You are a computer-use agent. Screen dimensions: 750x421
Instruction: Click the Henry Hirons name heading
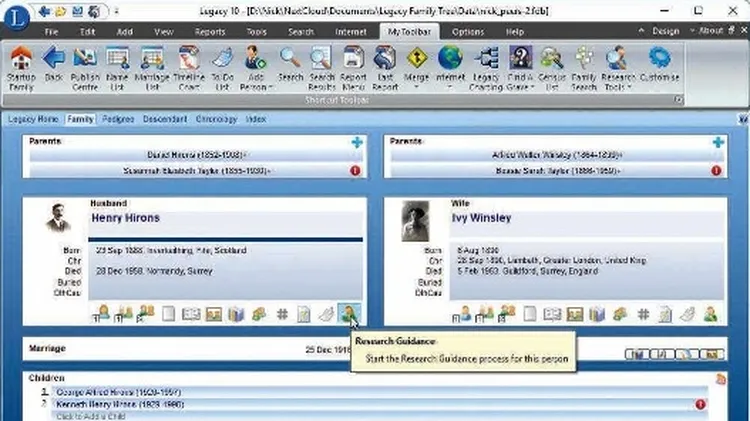tap(125, 218)
